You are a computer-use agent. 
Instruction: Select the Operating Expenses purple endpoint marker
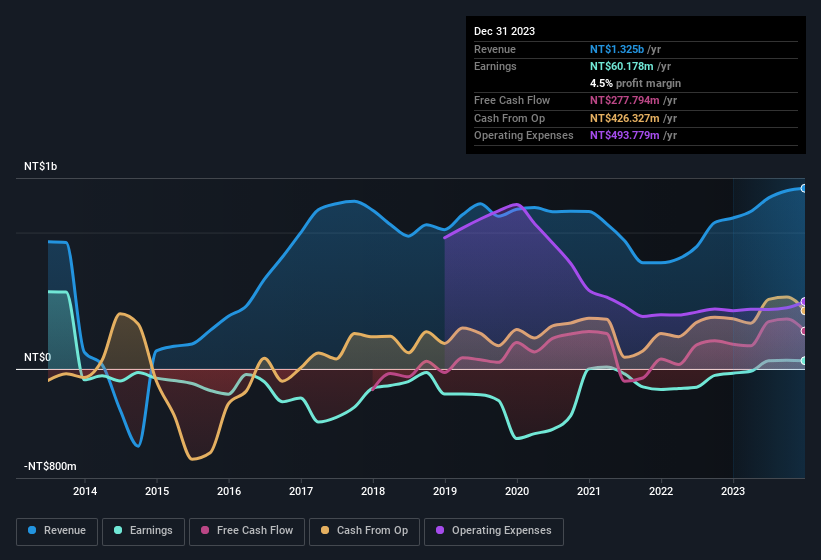[804, 301]
